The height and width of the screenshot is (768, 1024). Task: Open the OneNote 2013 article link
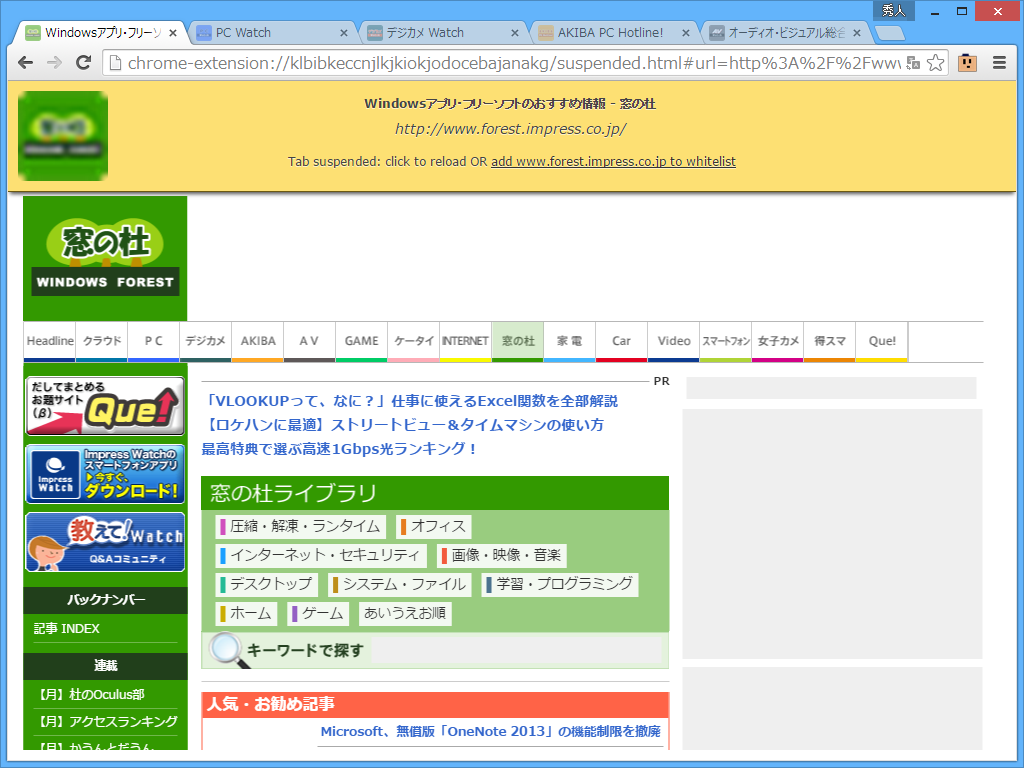489,731
